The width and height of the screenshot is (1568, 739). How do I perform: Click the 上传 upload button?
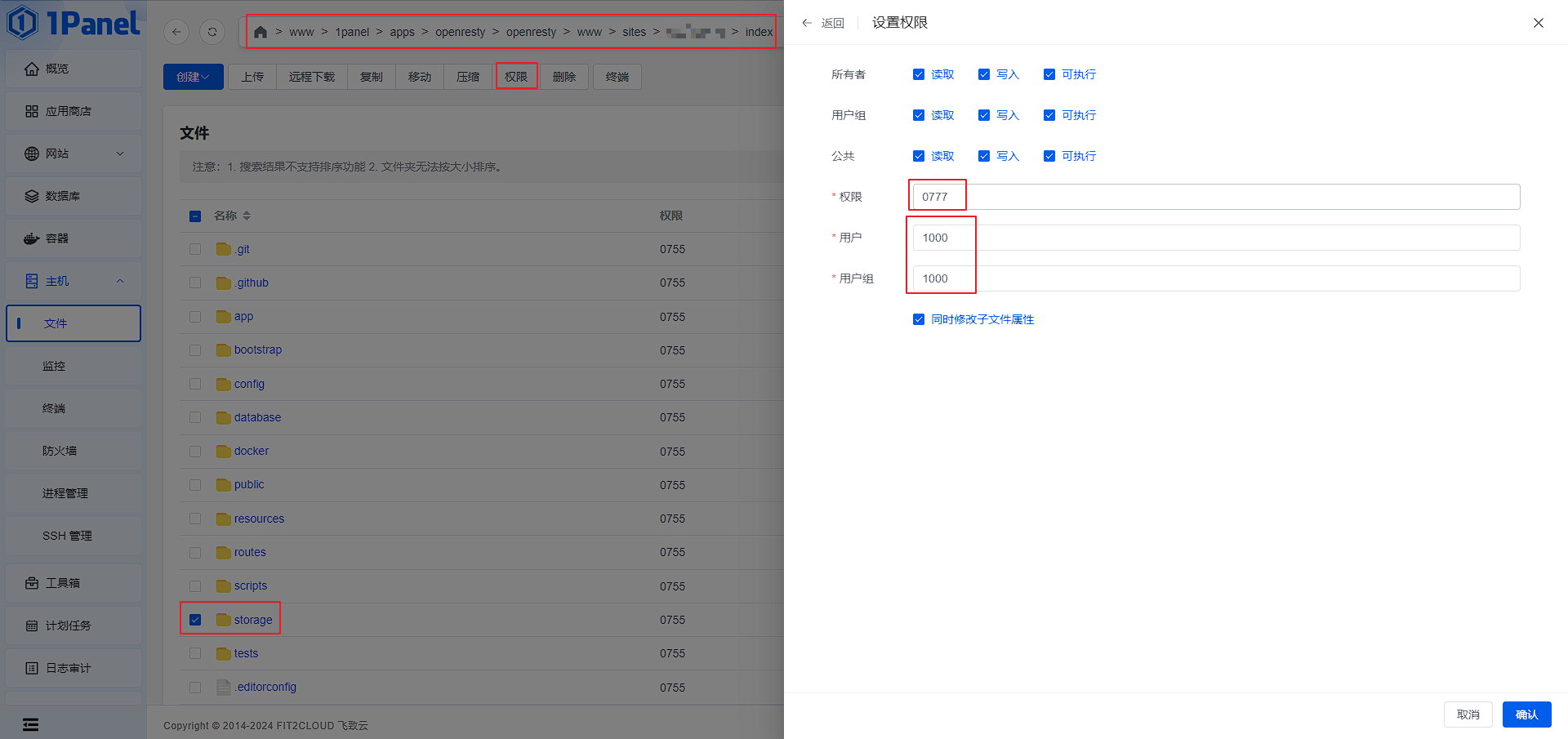point(252,77)
